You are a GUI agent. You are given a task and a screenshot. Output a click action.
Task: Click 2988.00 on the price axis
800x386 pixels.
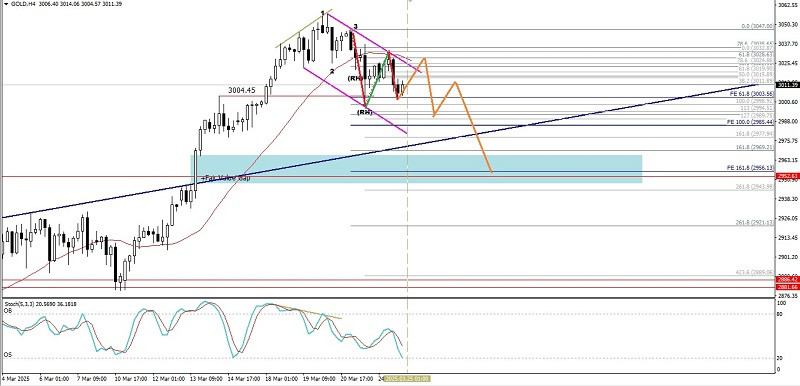787,121
